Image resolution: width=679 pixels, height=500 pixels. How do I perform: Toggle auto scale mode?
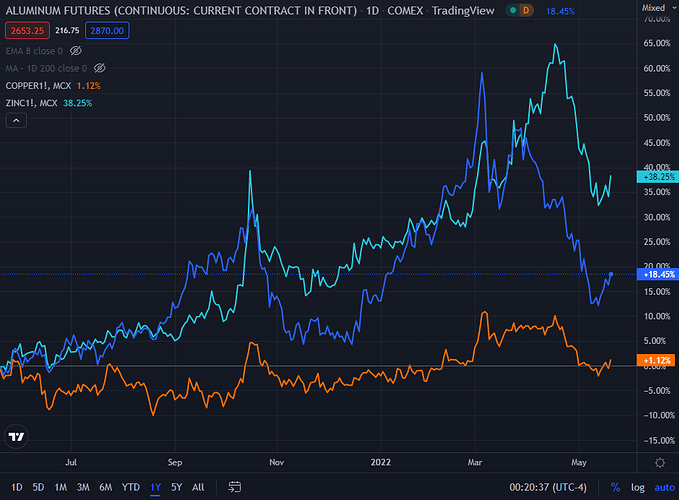[664, 487]
